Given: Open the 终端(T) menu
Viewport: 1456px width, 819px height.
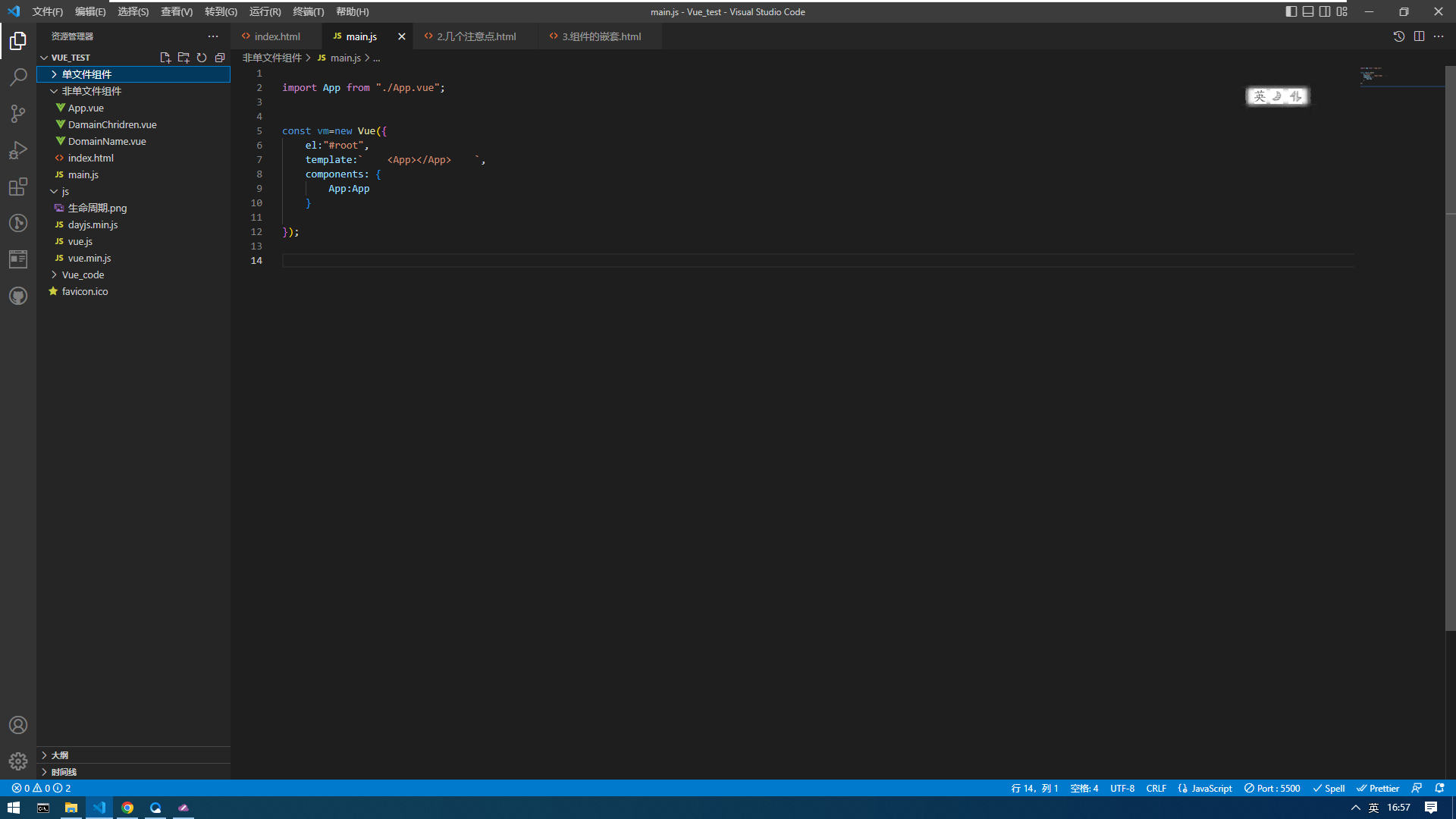Looking at the screenshot, I should pos(309,11).
